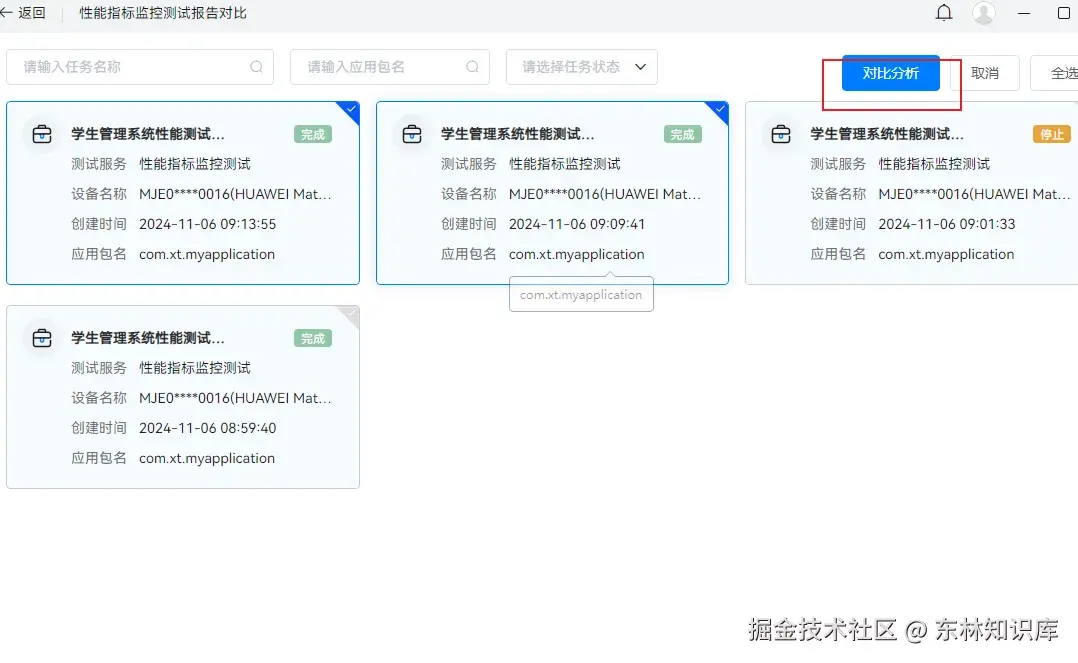This screenshot has width=1078, height=663.
Task: Click creation time 2024-11-06 09:13:55
Action: point(208,224)
